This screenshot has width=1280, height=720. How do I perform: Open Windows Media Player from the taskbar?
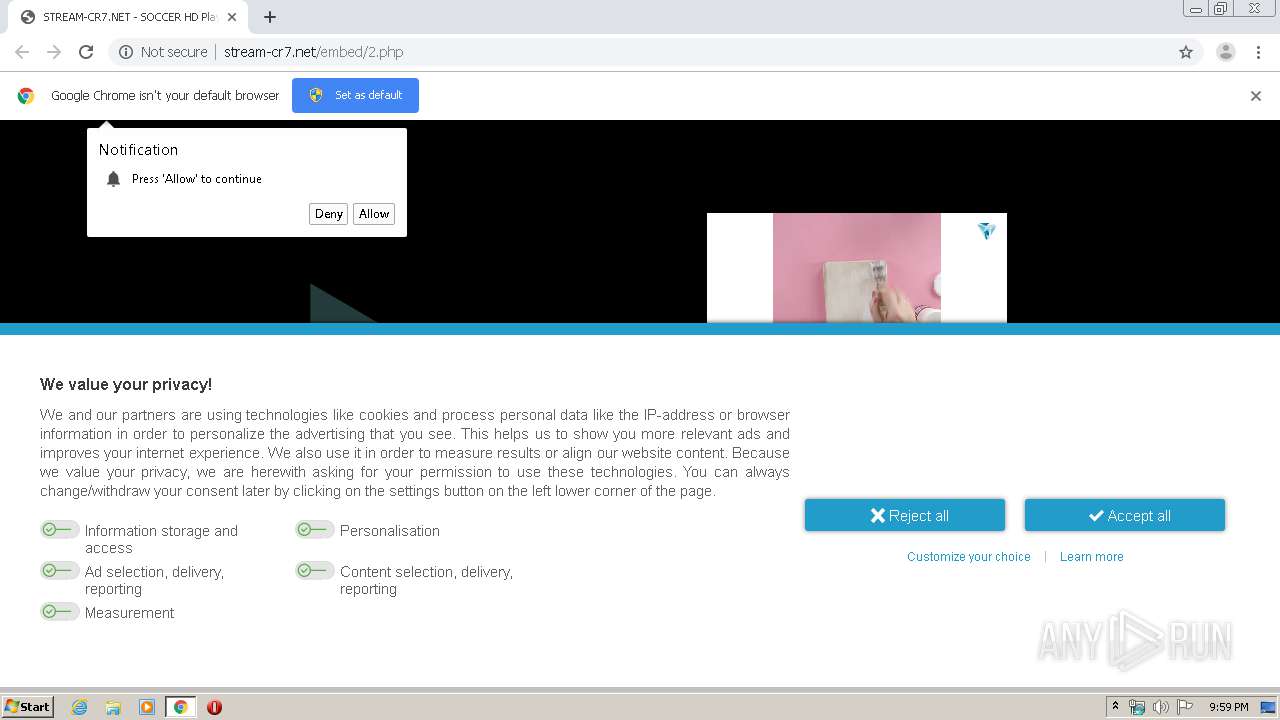[147, 707]
